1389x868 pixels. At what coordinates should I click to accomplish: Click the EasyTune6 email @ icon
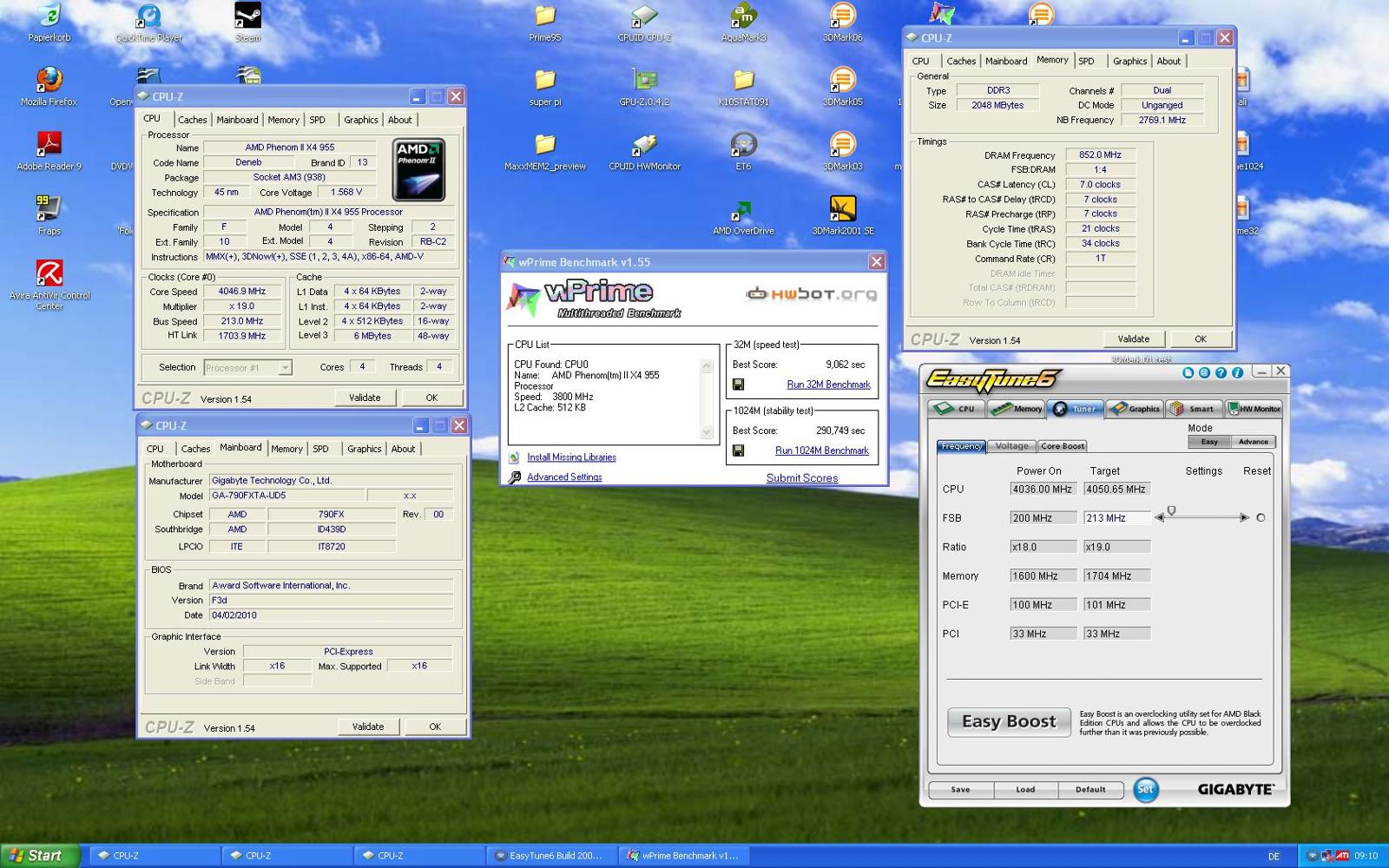(1204, 372)
